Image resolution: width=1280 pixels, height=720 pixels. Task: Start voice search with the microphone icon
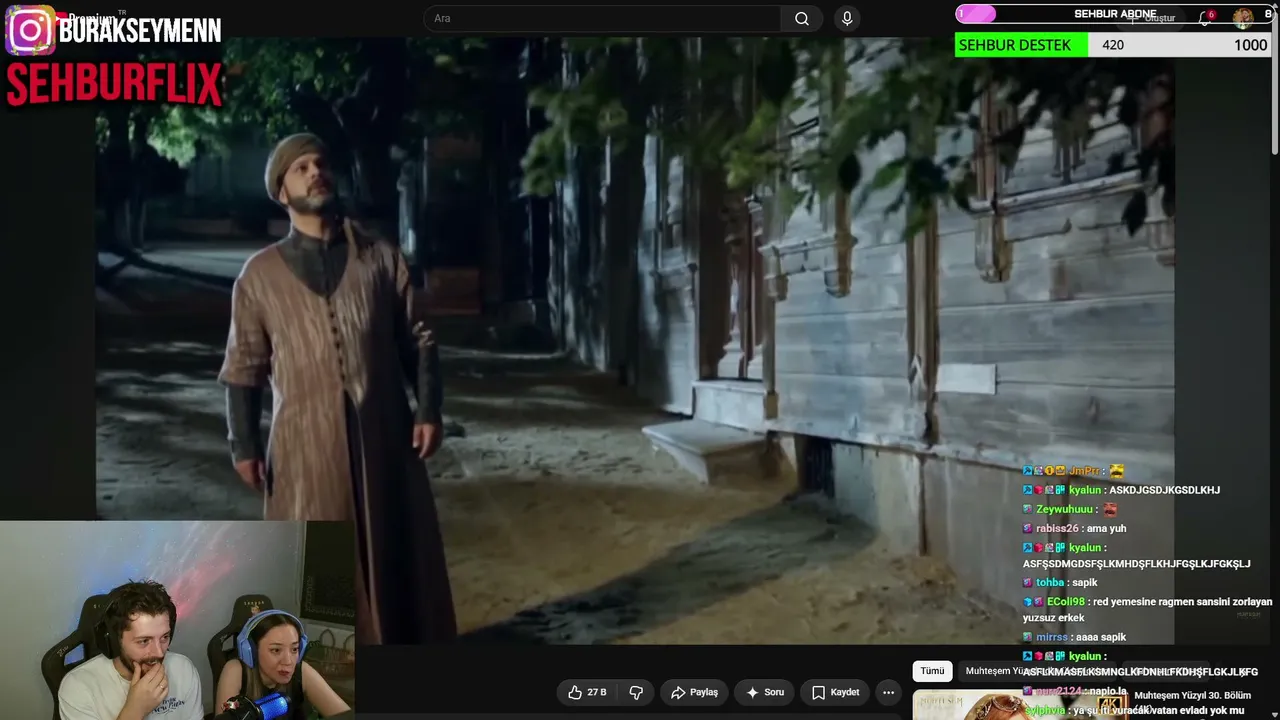847,19
